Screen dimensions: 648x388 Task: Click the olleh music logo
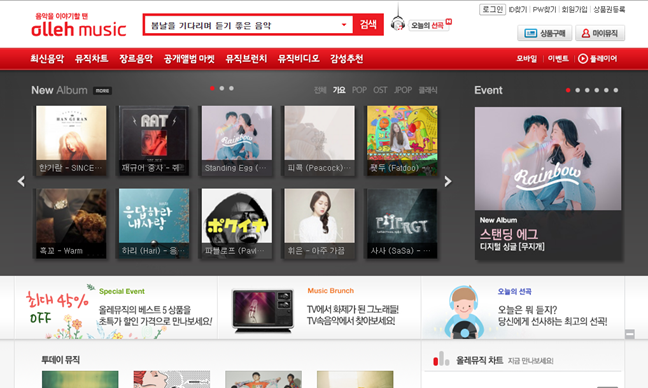79,25
